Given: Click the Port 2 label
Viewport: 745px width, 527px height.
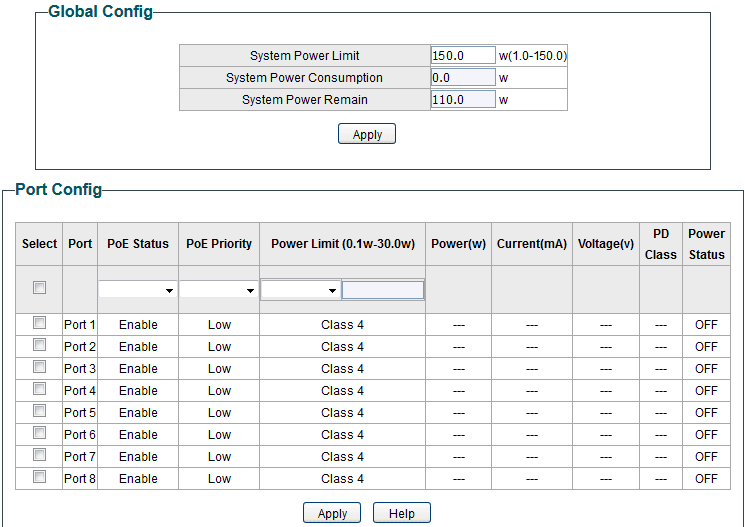Looking at the screenshot, I should coord(80,346).
